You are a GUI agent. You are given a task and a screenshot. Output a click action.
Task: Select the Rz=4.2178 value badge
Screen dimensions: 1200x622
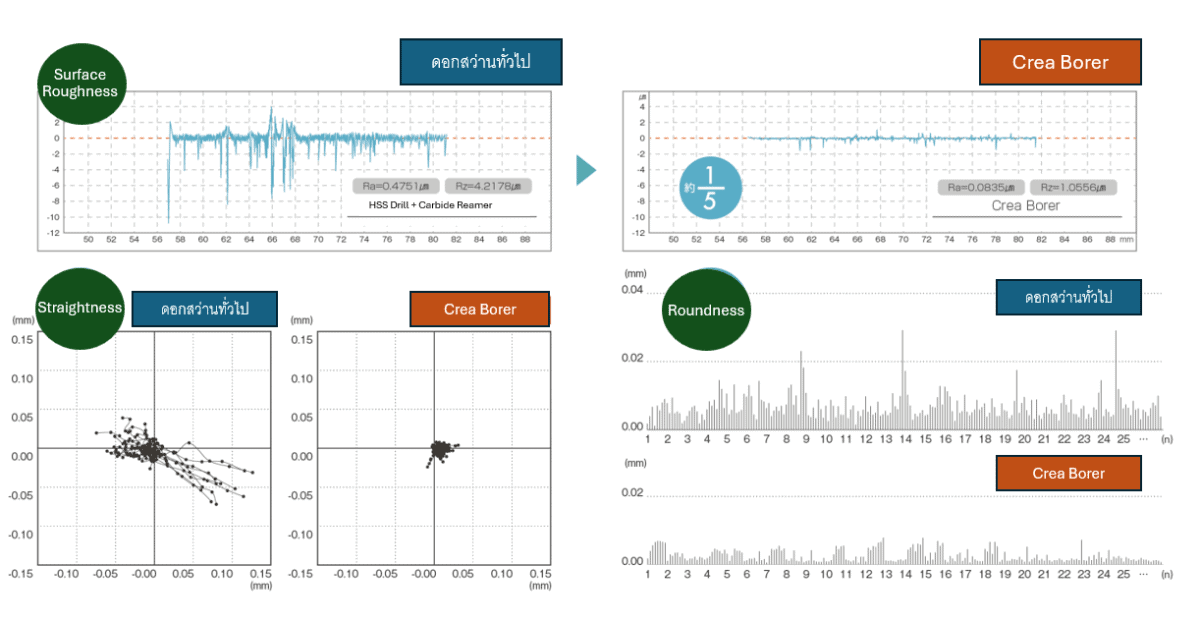(x=488, y=185)
